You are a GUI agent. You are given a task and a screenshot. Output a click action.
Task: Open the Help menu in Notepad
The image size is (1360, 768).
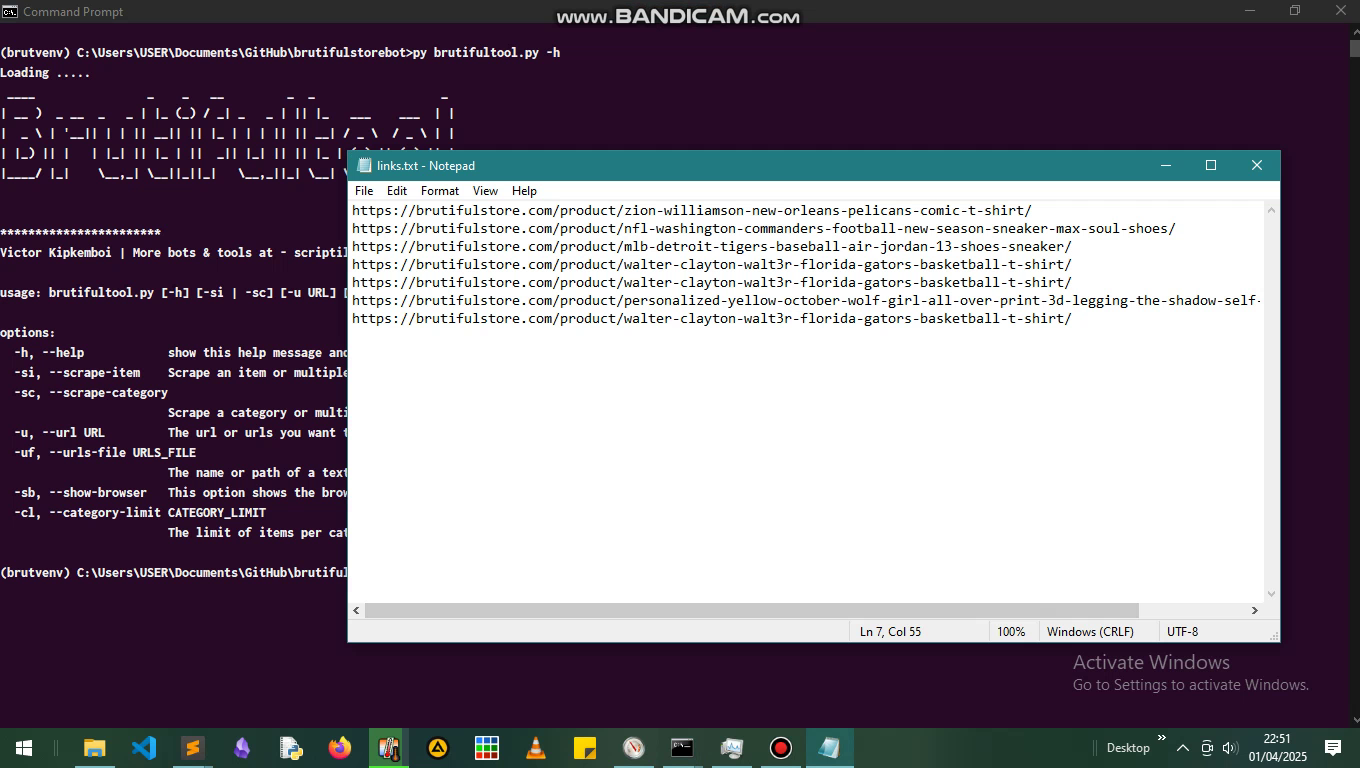[x=524, y=191]
